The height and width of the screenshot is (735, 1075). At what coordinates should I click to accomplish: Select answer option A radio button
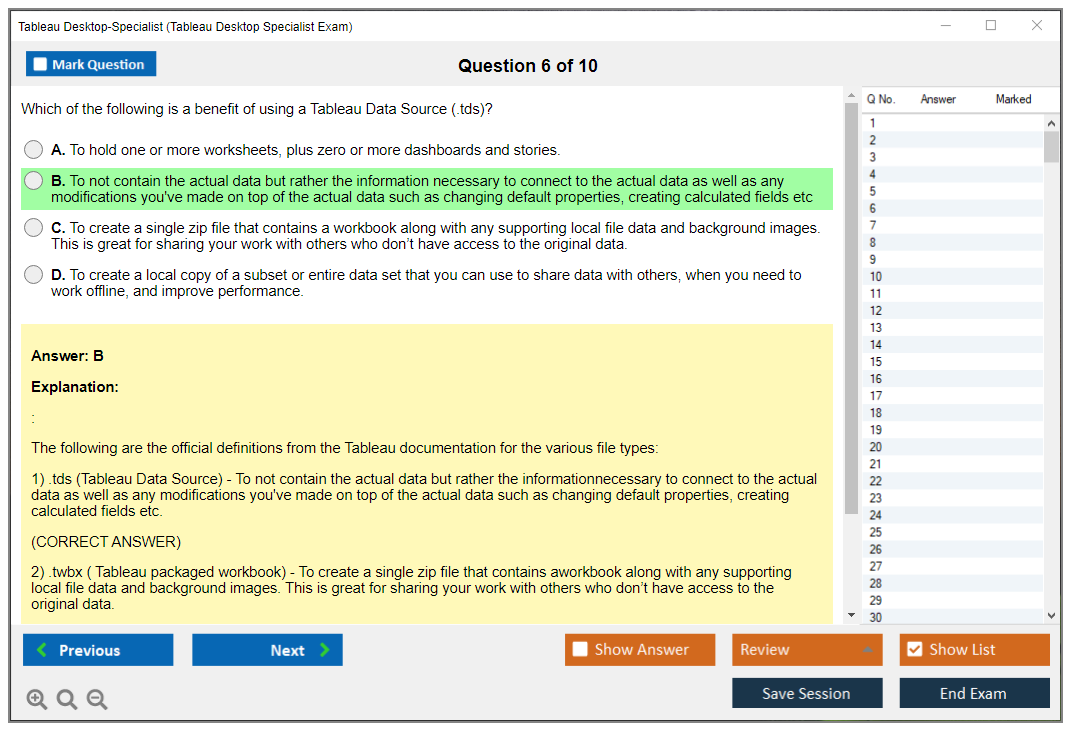click(x=34, y=150)
